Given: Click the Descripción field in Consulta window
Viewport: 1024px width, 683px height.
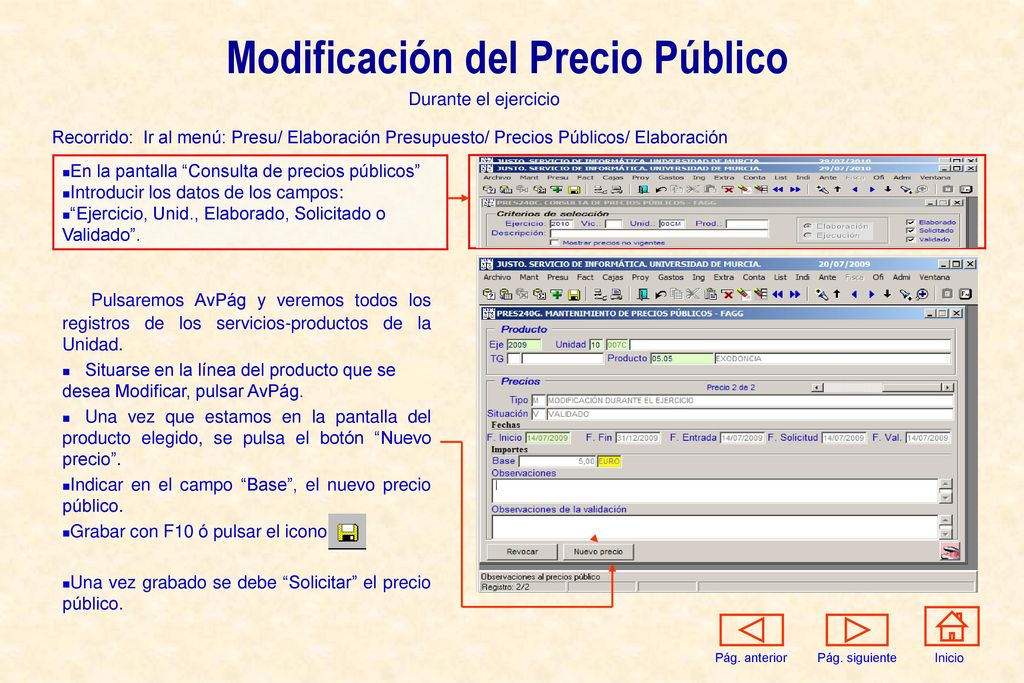Looking at the screenshot, I should coord(659,234).
